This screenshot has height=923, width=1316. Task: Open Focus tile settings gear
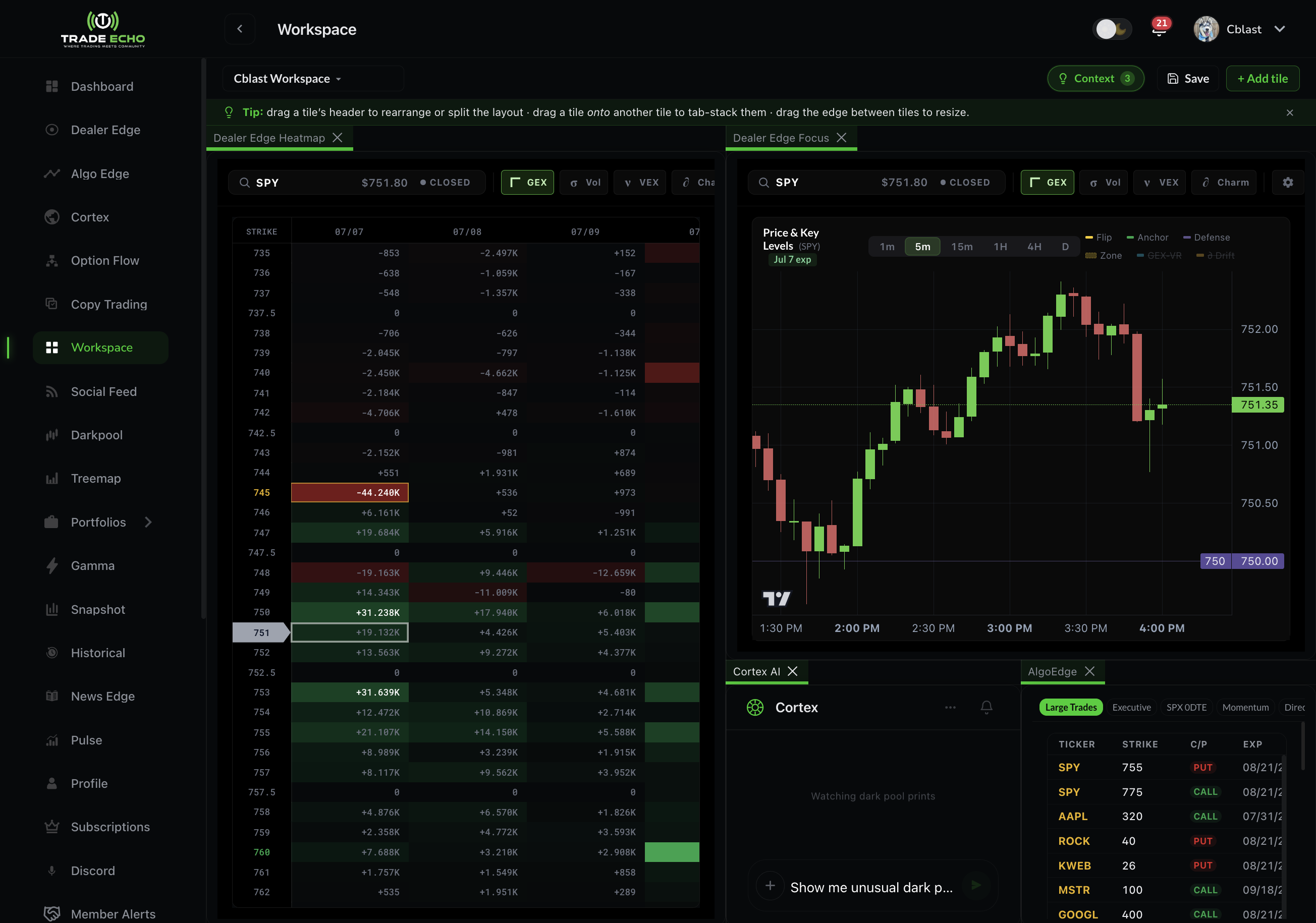[x=1287, y=182]
